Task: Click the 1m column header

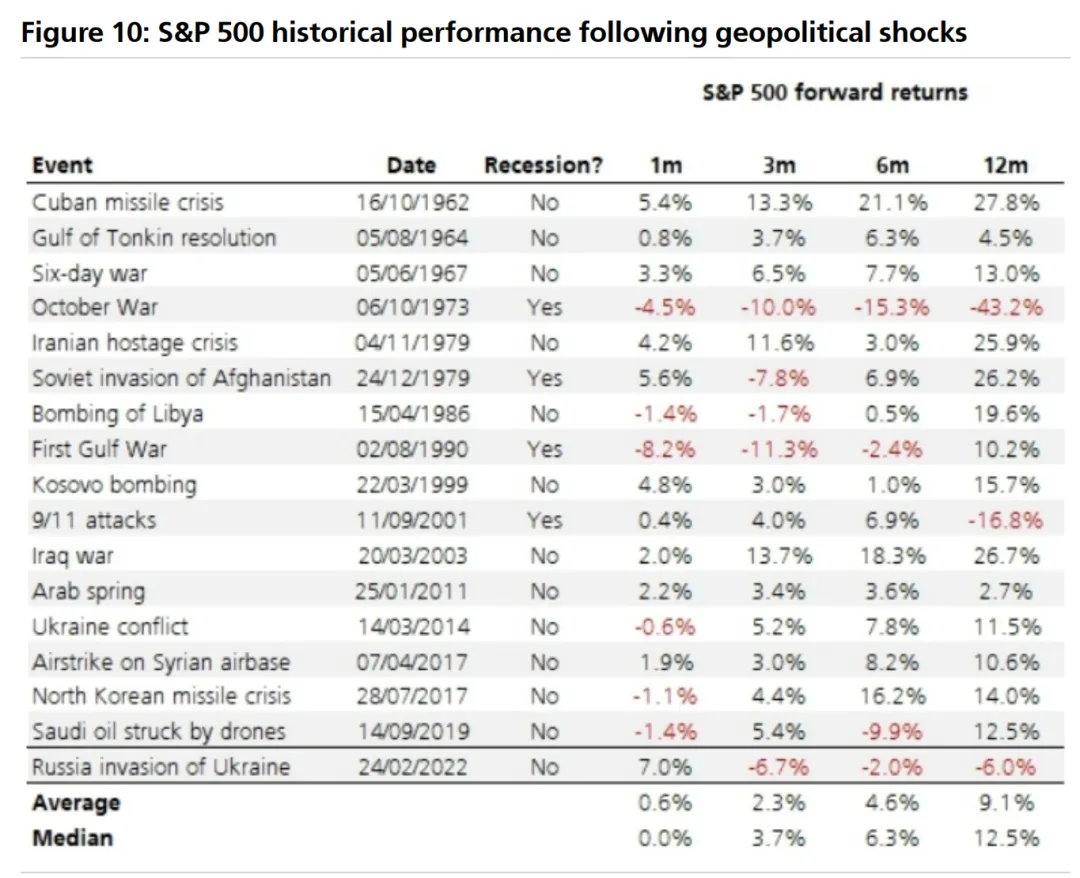Action: 666,166
